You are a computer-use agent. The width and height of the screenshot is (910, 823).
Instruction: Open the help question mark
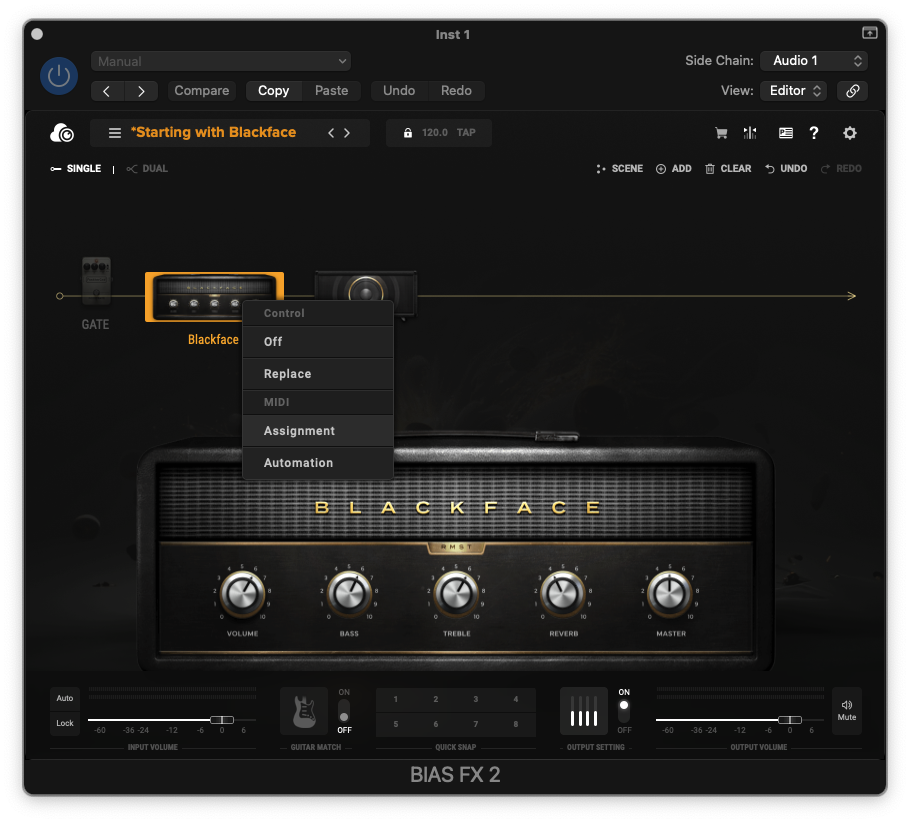[814, 133]
